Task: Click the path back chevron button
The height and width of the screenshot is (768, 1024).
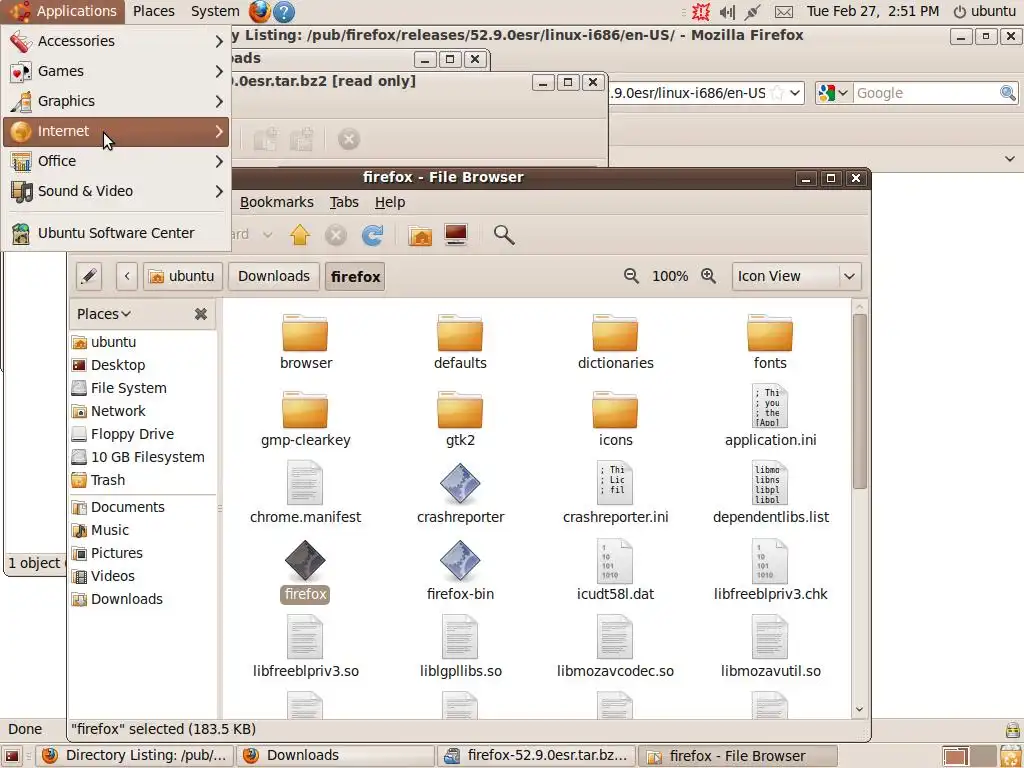Action: coord(127,276)
